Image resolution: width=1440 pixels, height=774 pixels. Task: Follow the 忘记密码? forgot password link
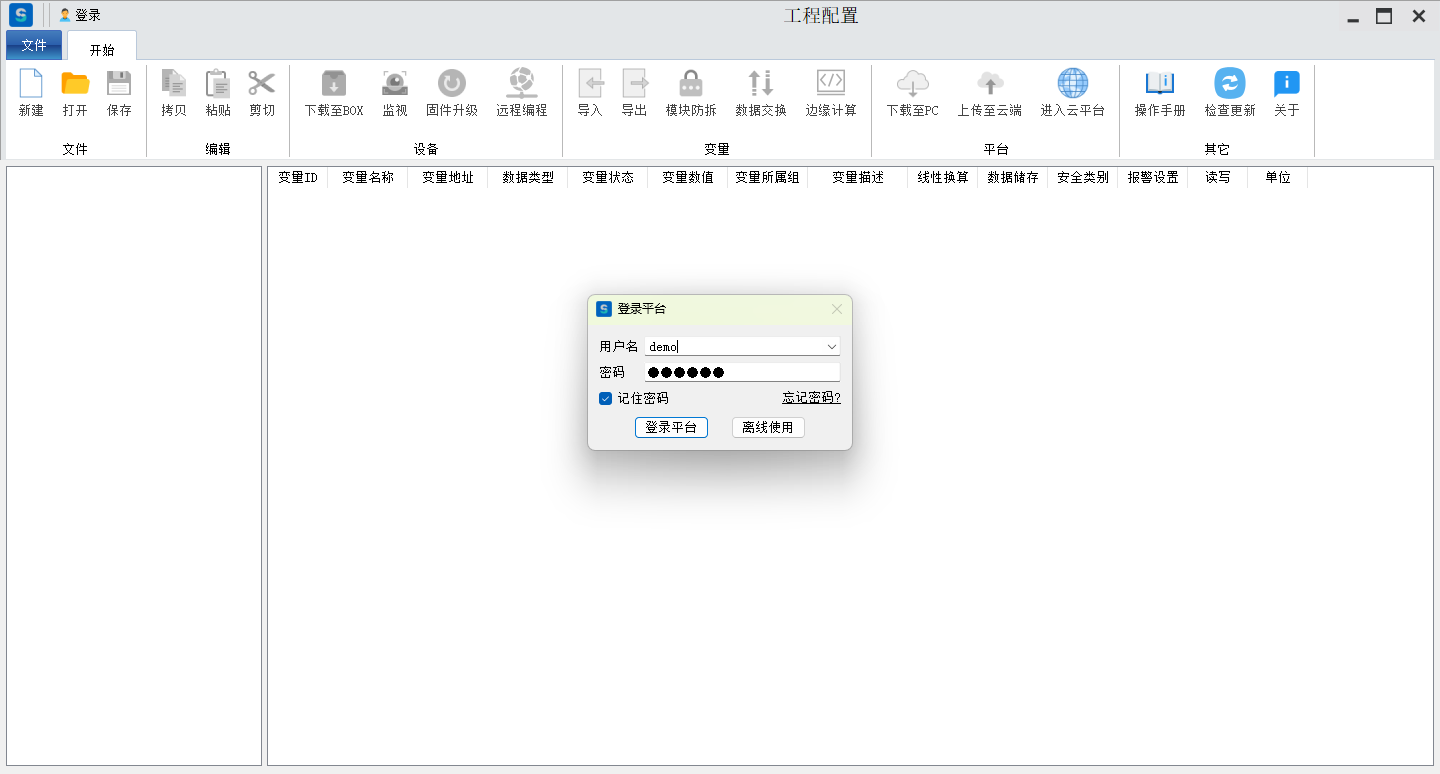(x=811, y=398)
